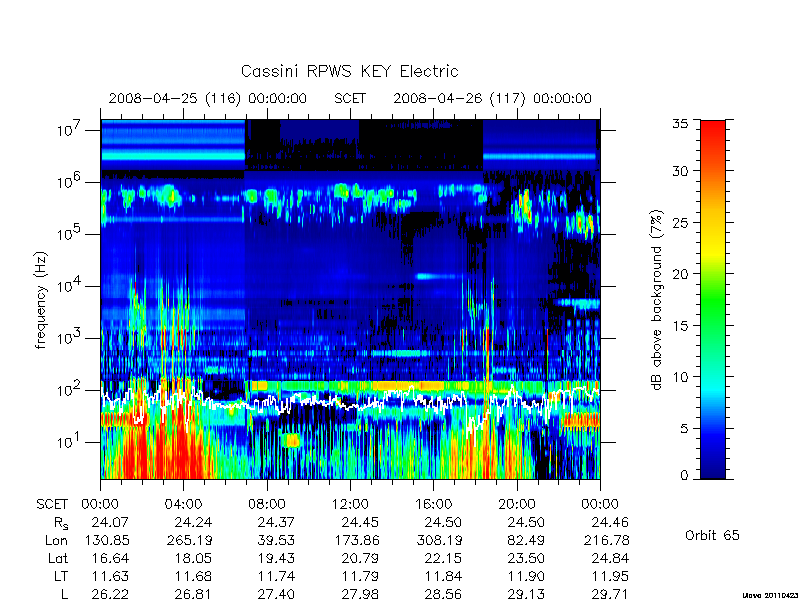Click the LT value '11.63'
Screen dimensions: 800x600
point(110,576)
